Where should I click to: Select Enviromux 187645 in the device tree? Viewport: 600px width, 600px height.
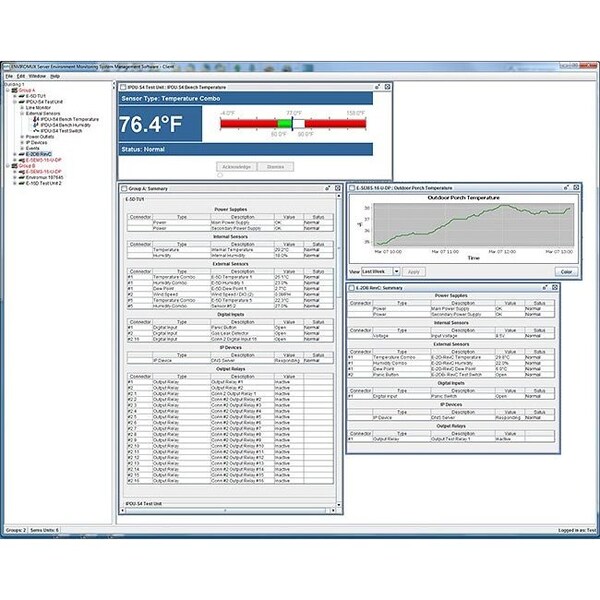(x=42, y=177)
